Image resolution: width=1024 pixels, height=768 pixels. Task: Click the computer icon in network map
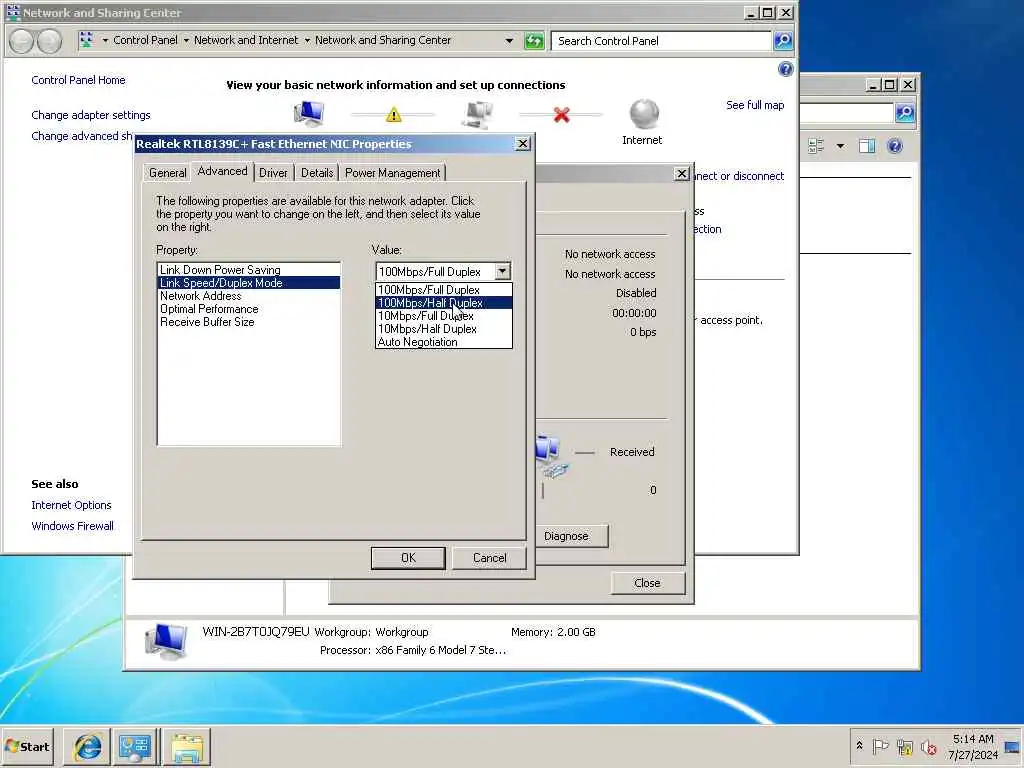click(309, 114)
